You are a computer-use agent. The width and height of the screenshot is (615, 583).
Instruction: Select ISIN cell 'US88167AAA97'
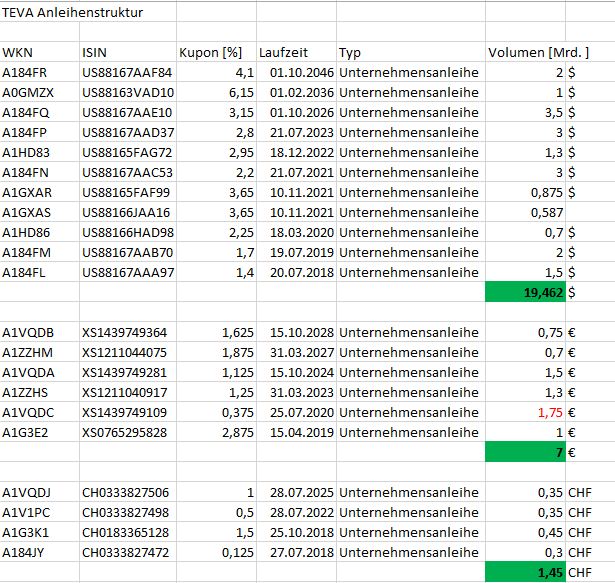click(128, 272)
